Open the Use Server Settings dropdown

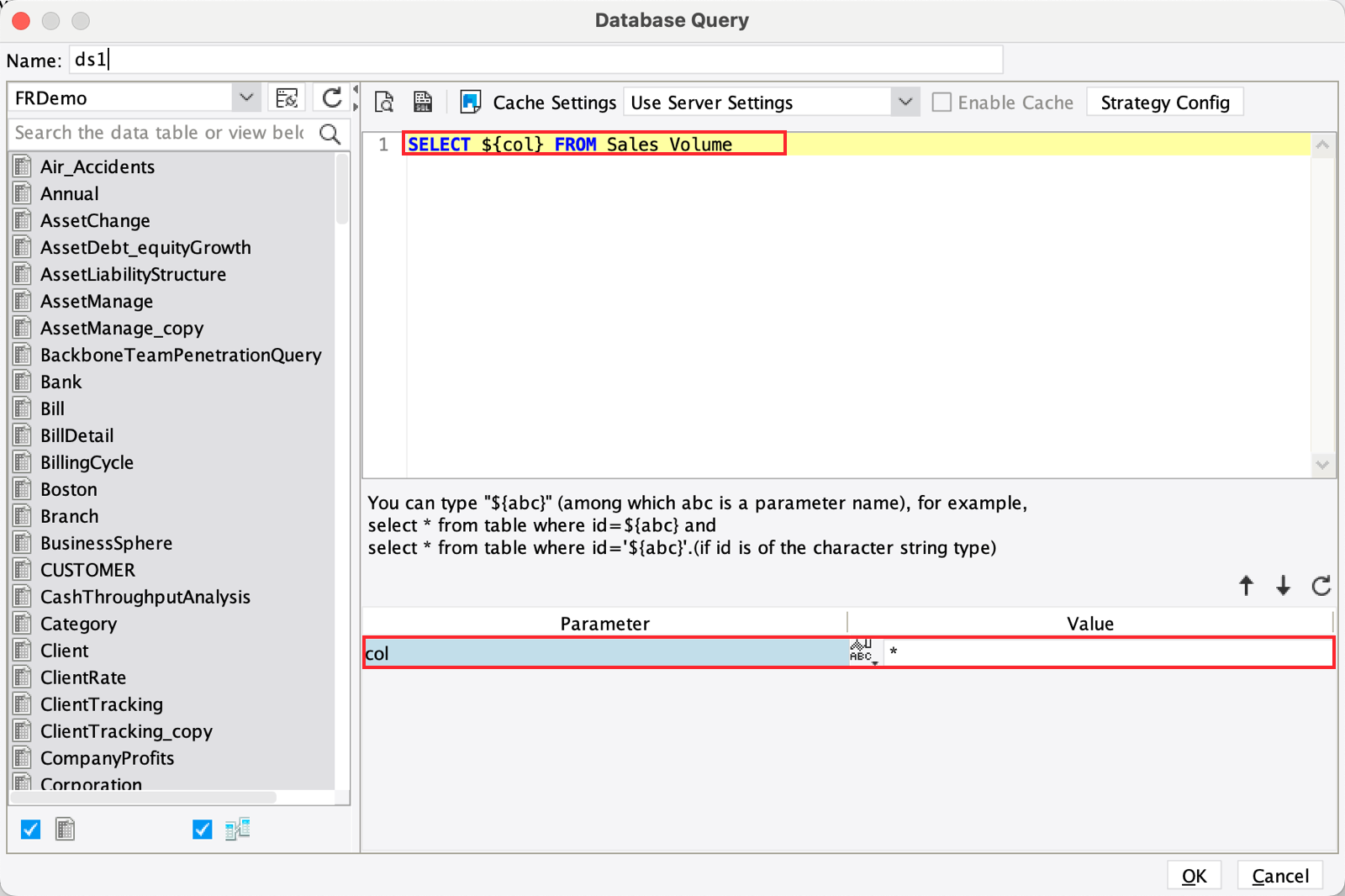pos(905,103)
